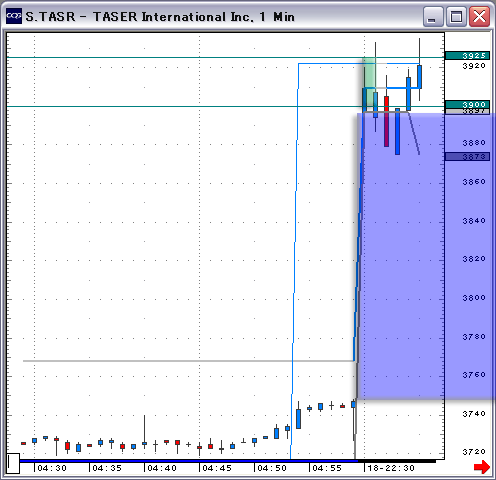This screenshot has height=480, width=496.
Task: Click the 3873 highlighted price label
Action: point(467,156)
